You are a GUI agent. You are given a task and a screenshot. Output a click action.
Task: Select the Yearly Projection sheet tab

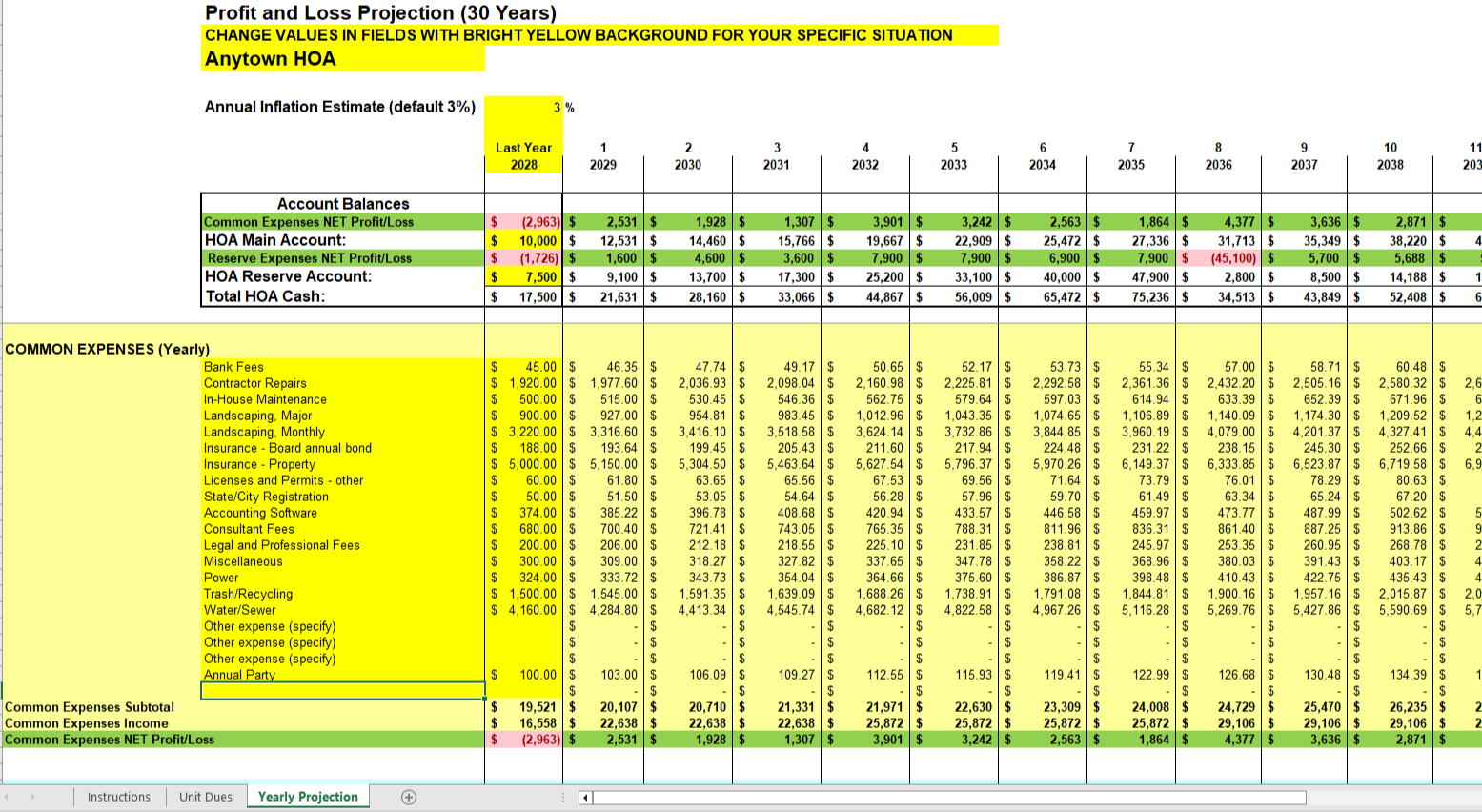pyautogui.click(x=307, y=796)
